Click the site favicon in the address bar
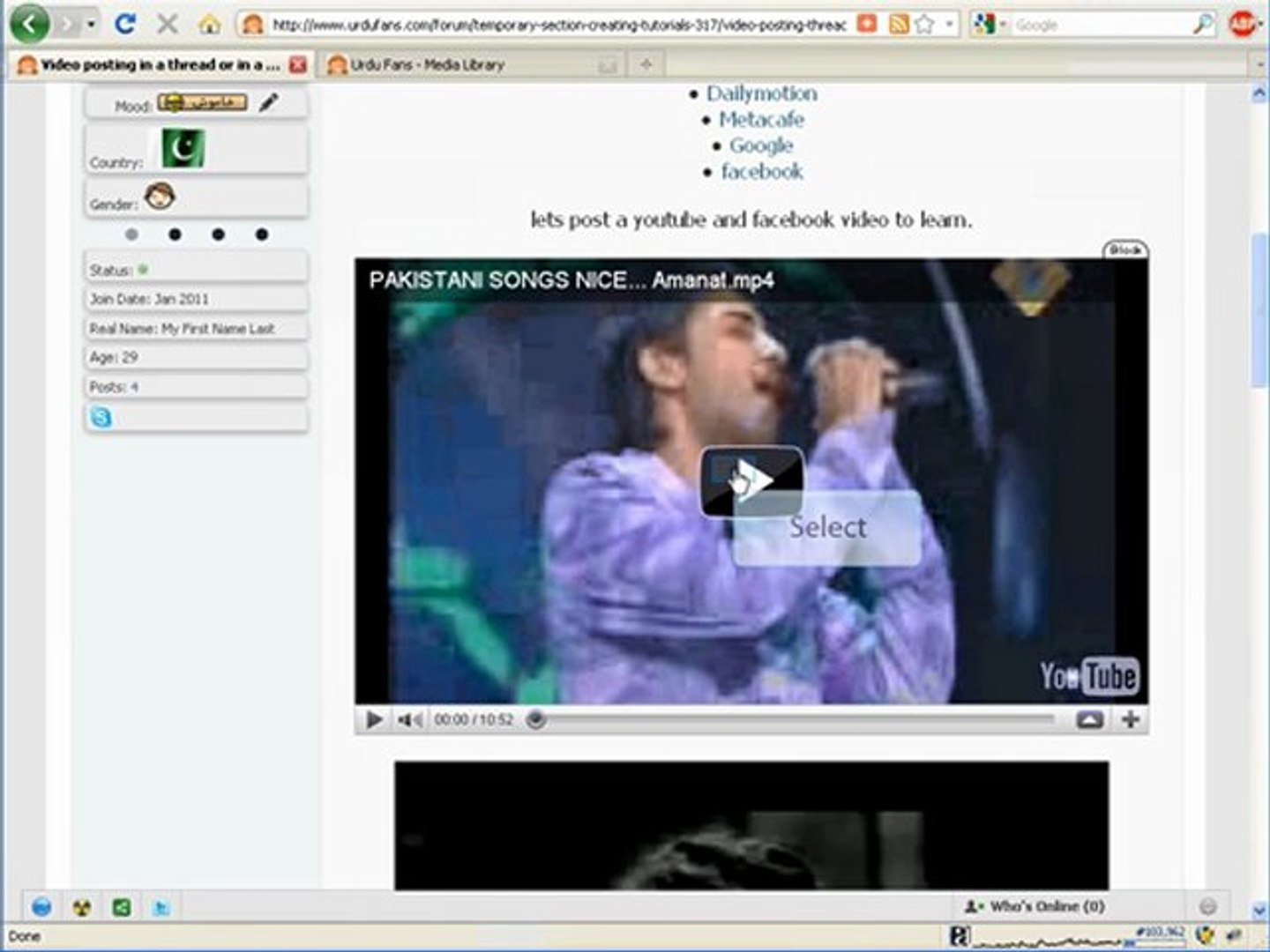 [252, 26]
